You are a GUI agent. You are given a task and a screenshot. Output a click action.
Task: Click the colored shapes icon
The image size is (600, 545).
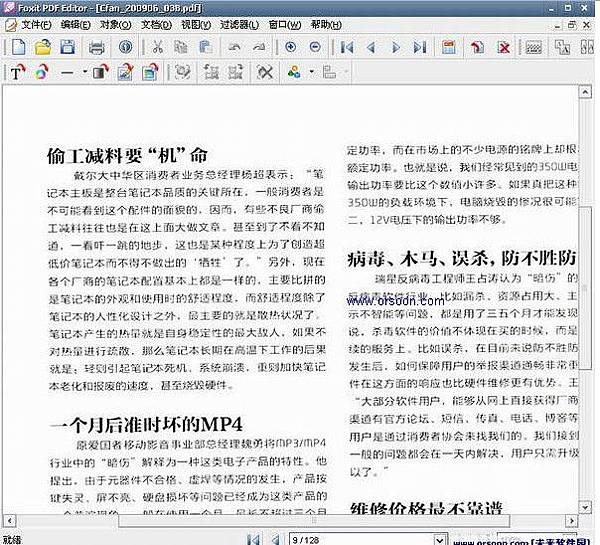coord(294,72)
